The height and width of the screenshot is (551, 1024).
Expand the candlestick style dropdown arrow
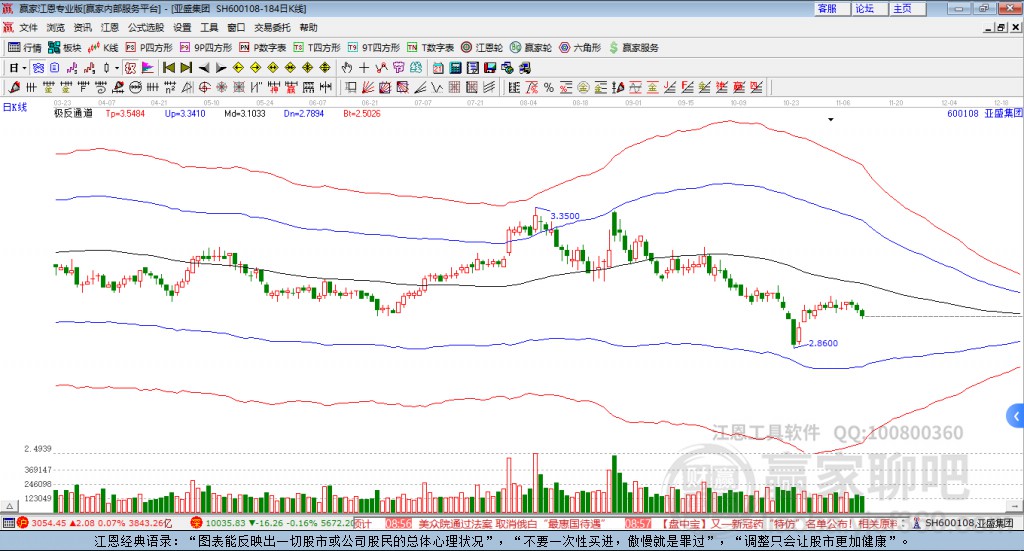click(x=116, y=68)
